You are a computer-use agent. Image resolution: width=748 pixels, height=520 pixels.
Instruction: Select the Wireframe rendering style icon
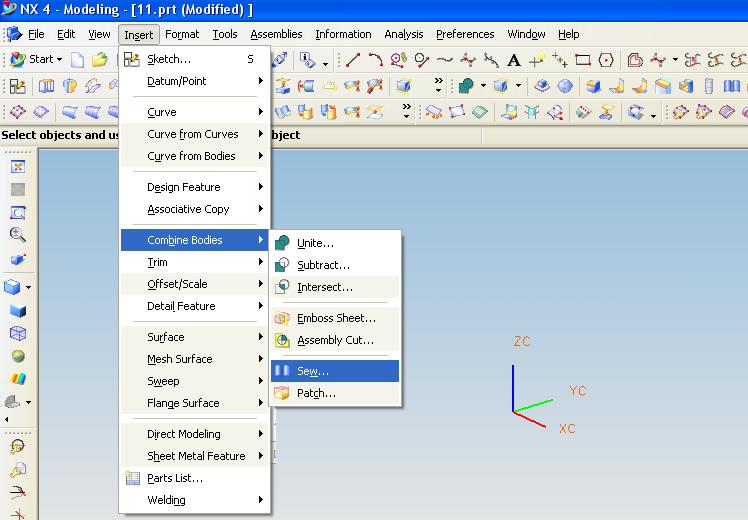point(18,333)
